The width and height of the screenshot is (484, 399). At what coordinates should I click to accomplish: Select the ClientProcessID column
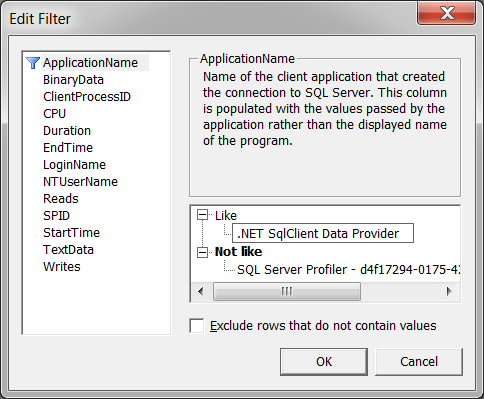pos(87,97)
